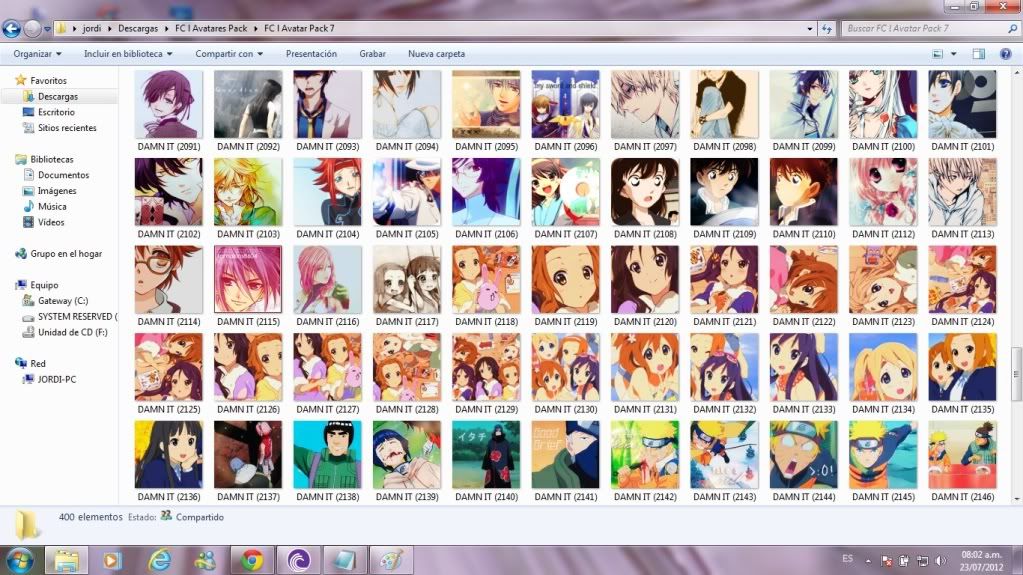Screen dimensions: 1023x575
Task: Select thumbnail DAMN IT (2115)
Action: tap(248, 286)
